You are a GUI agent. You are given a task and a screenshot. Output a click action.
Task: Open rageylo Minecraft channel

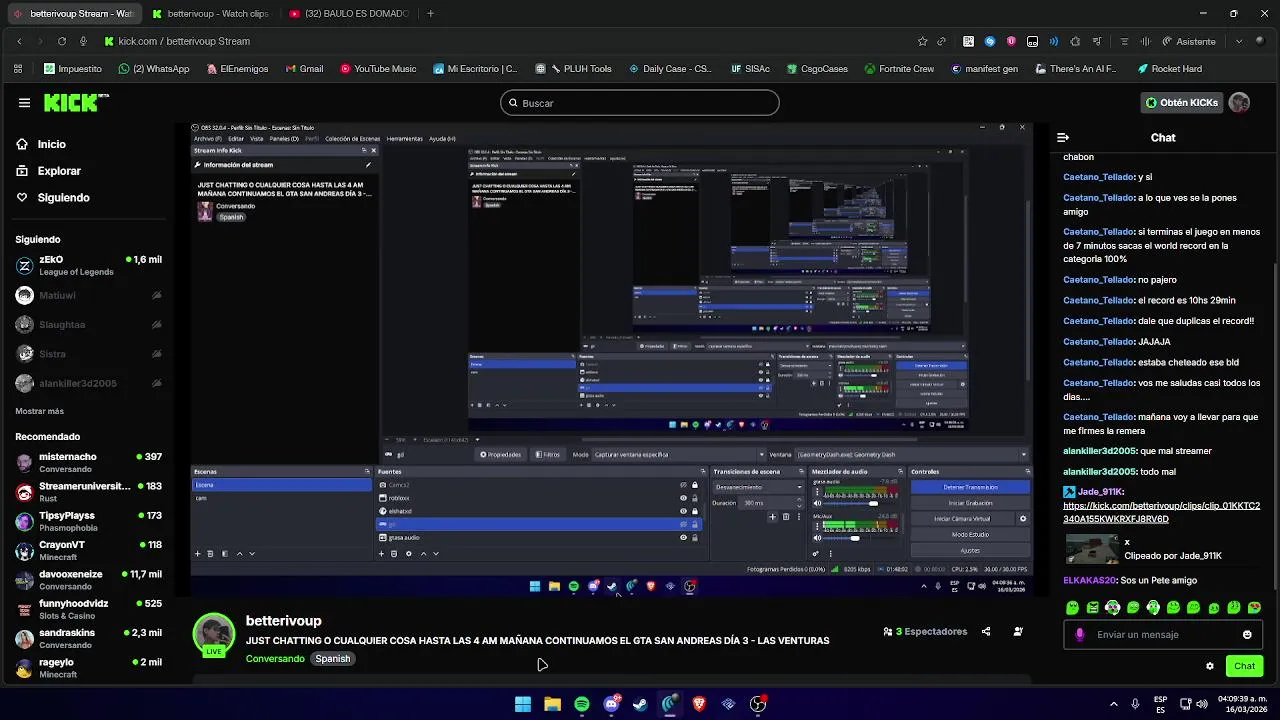[x=88, y=668]
